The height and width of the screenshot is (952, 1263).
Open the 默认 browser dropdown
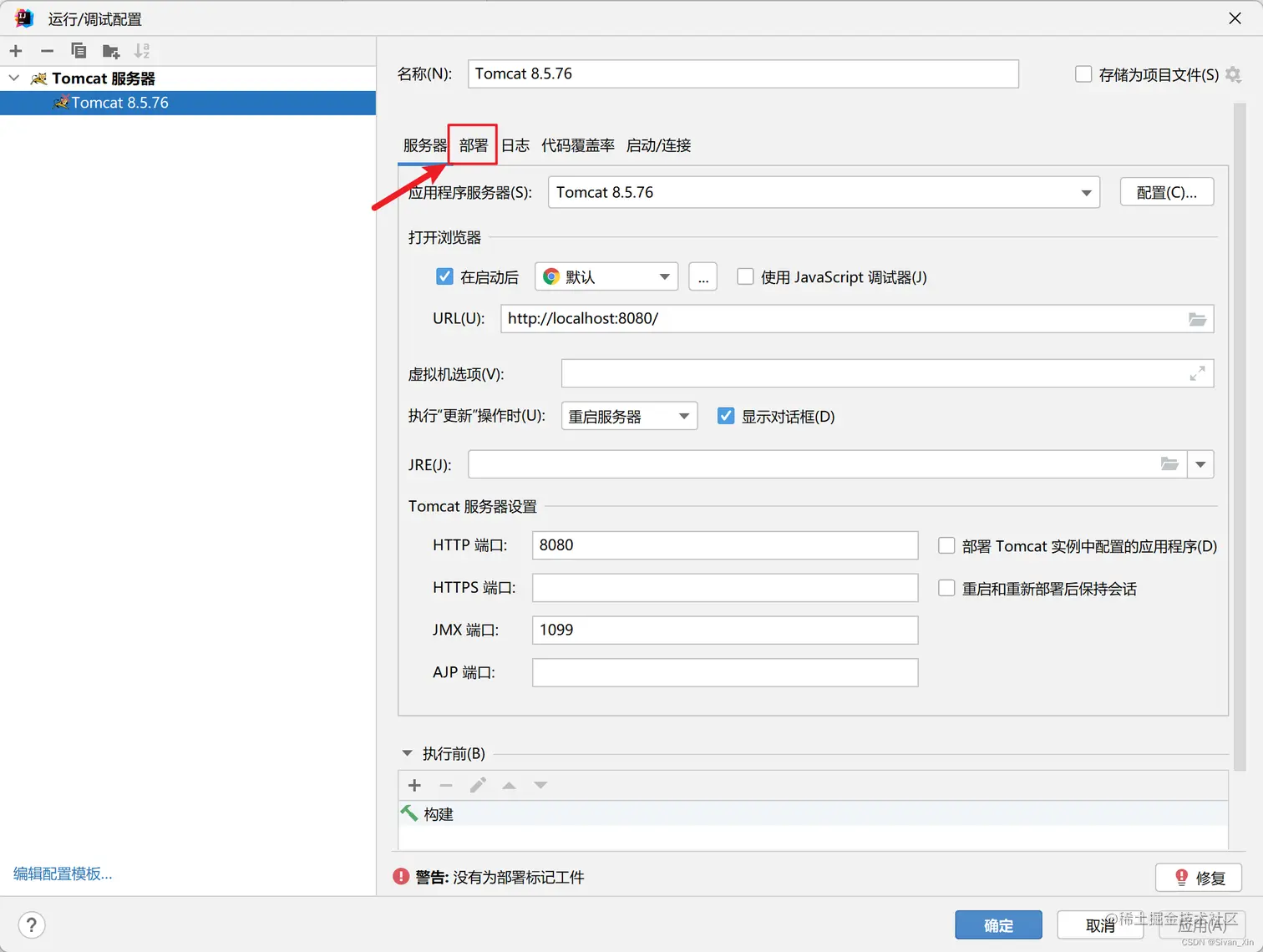click(x=606, y=276)
